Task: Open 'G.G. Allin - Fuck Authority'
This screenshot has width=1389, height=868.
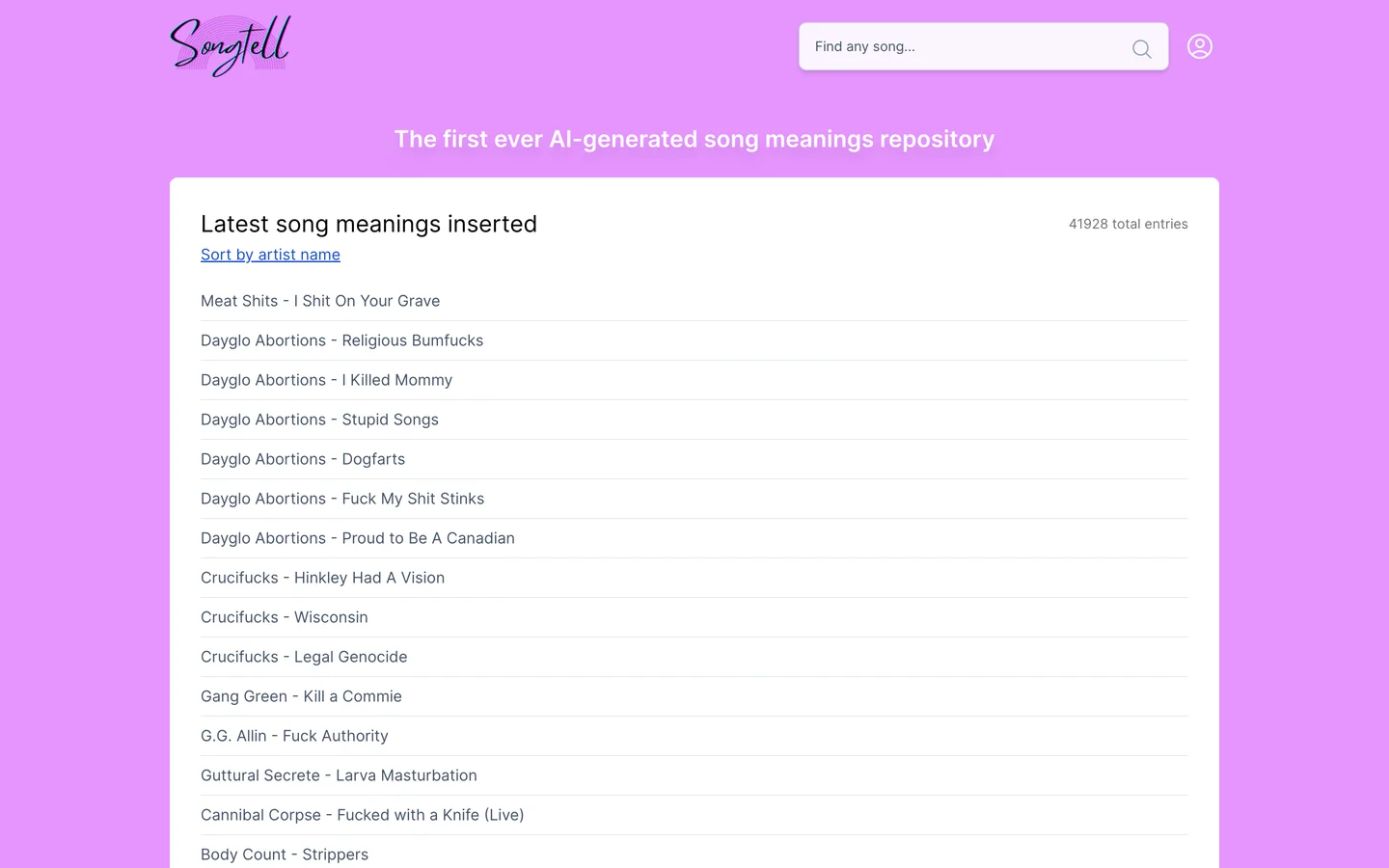Action: click(x=294, y=736)
